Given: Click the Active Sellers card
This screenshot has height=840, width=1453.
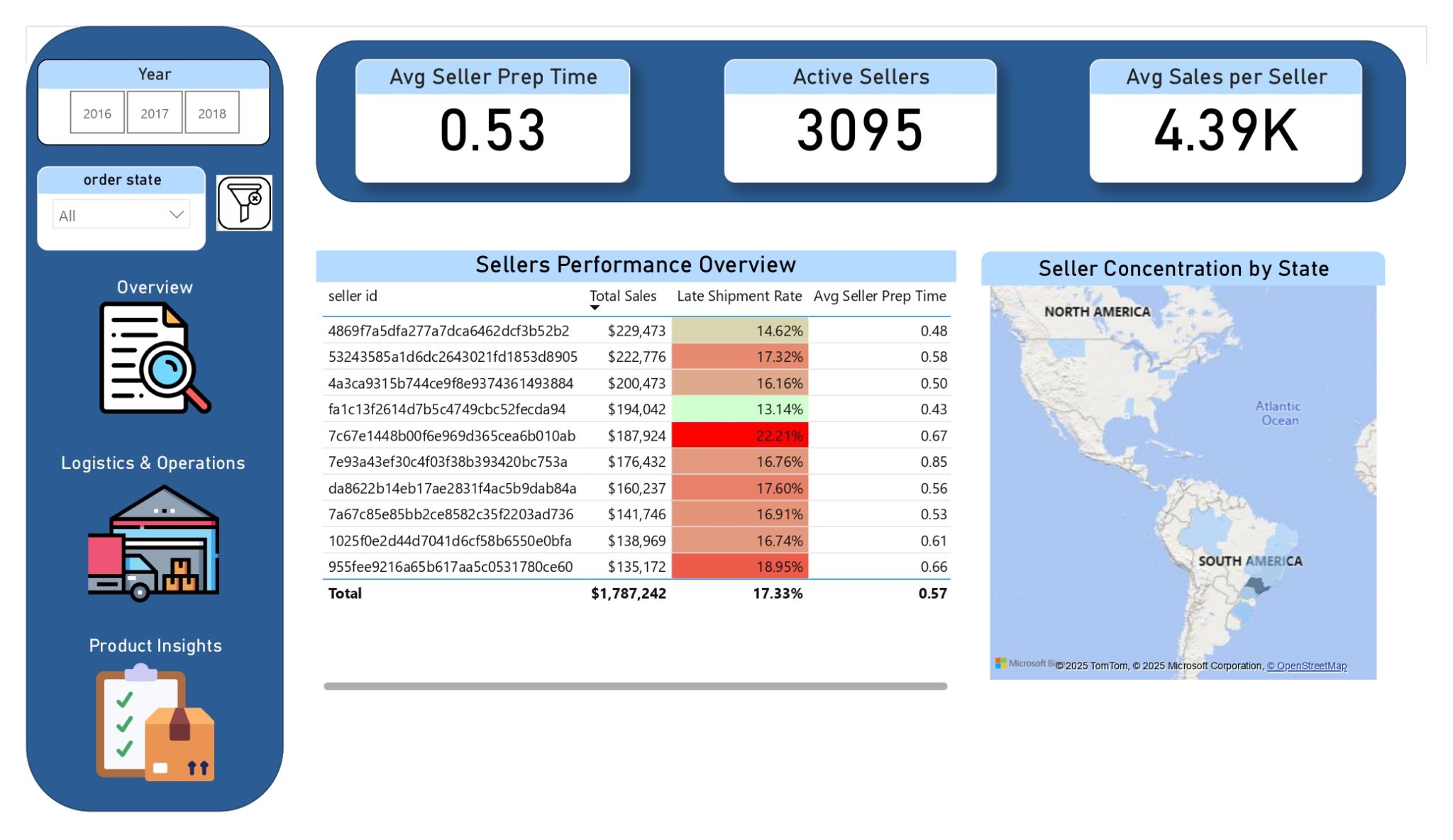Looking at the screenshot, I should point(860,121).
